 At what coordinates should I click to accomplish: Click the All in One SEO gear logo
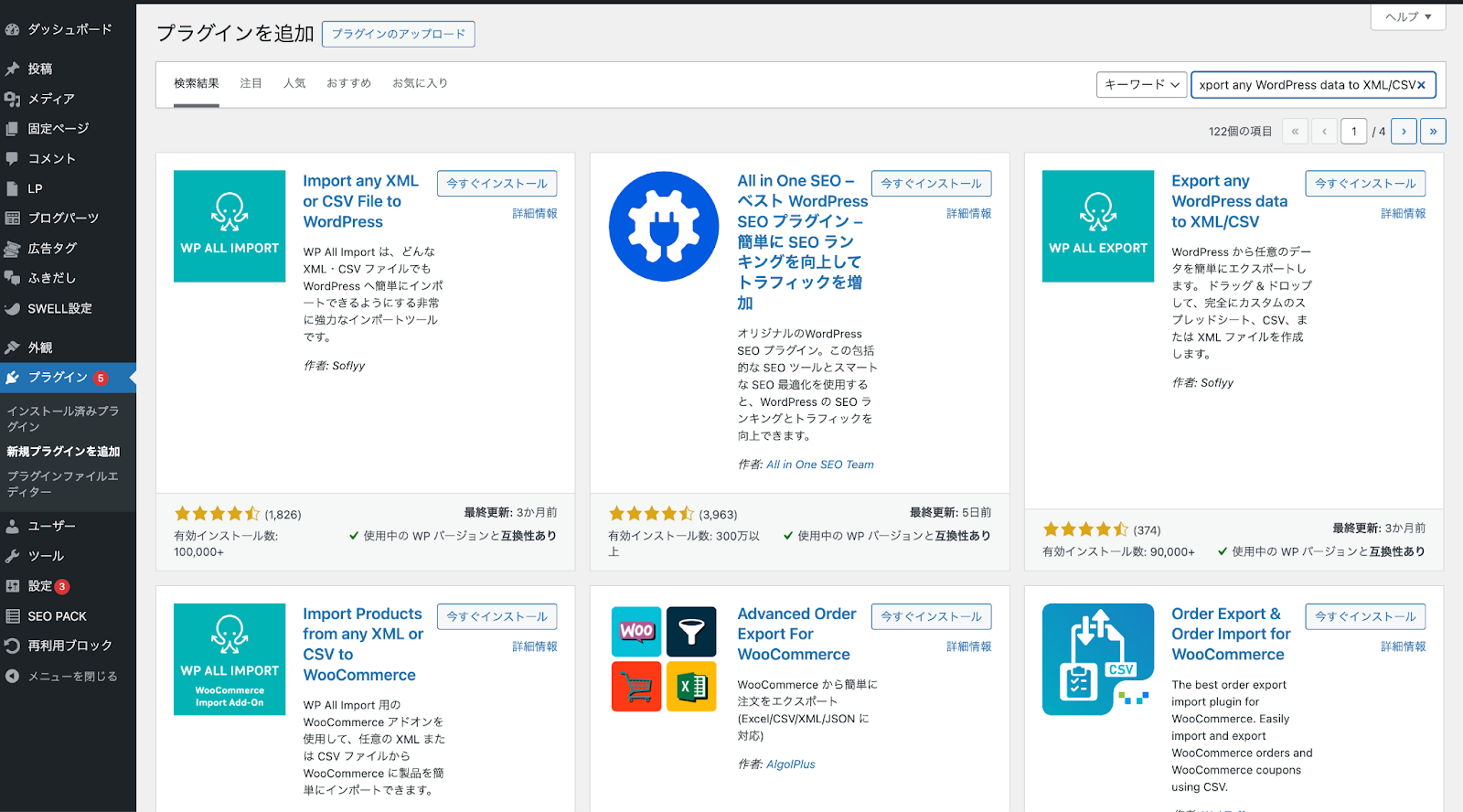point(664,226)
